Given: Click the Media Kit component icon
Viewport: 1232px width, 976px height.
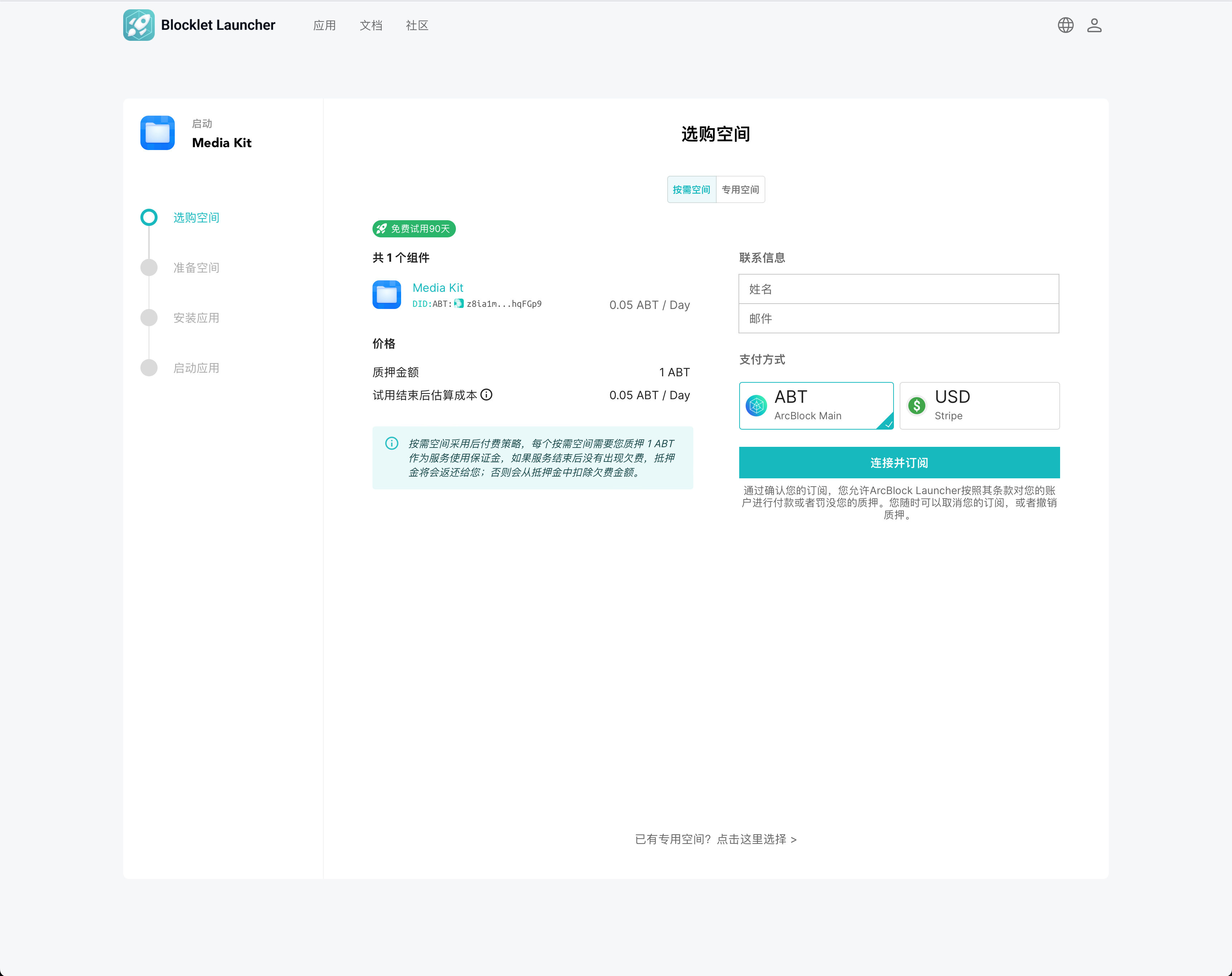Looking at the screenshot, I should tap(387, 295).
